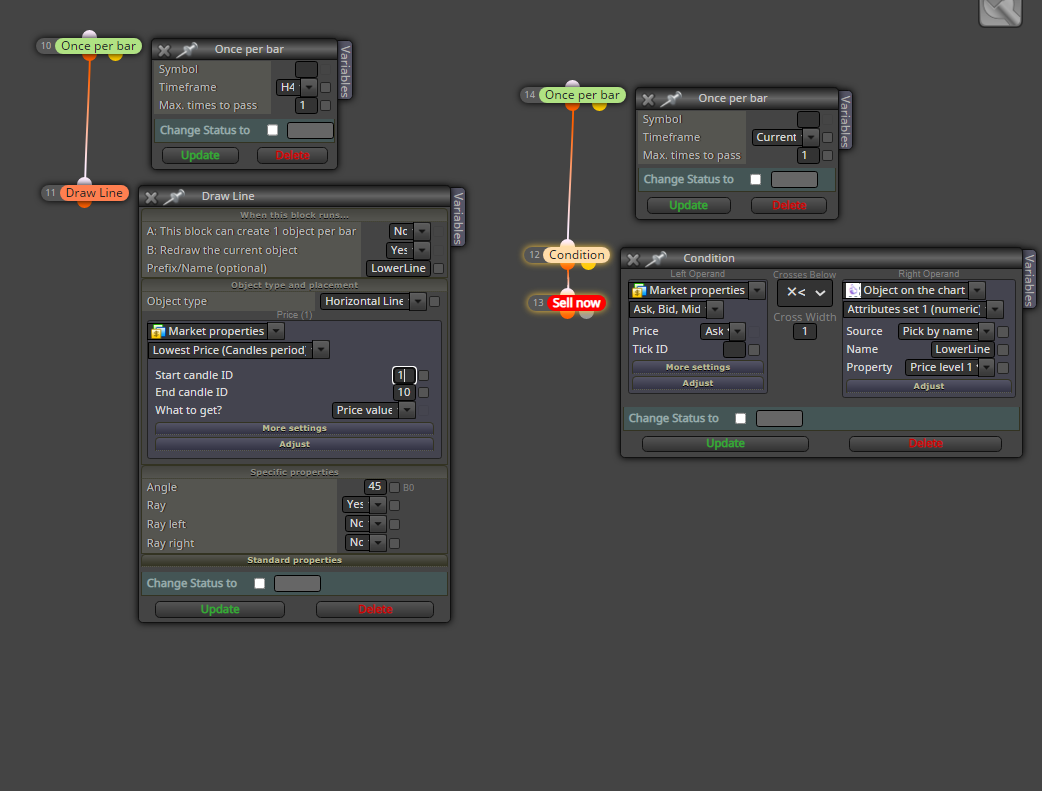Expand Standard properties section
This screenshot has width=1042, height=791.
click(x=294, y=560)
